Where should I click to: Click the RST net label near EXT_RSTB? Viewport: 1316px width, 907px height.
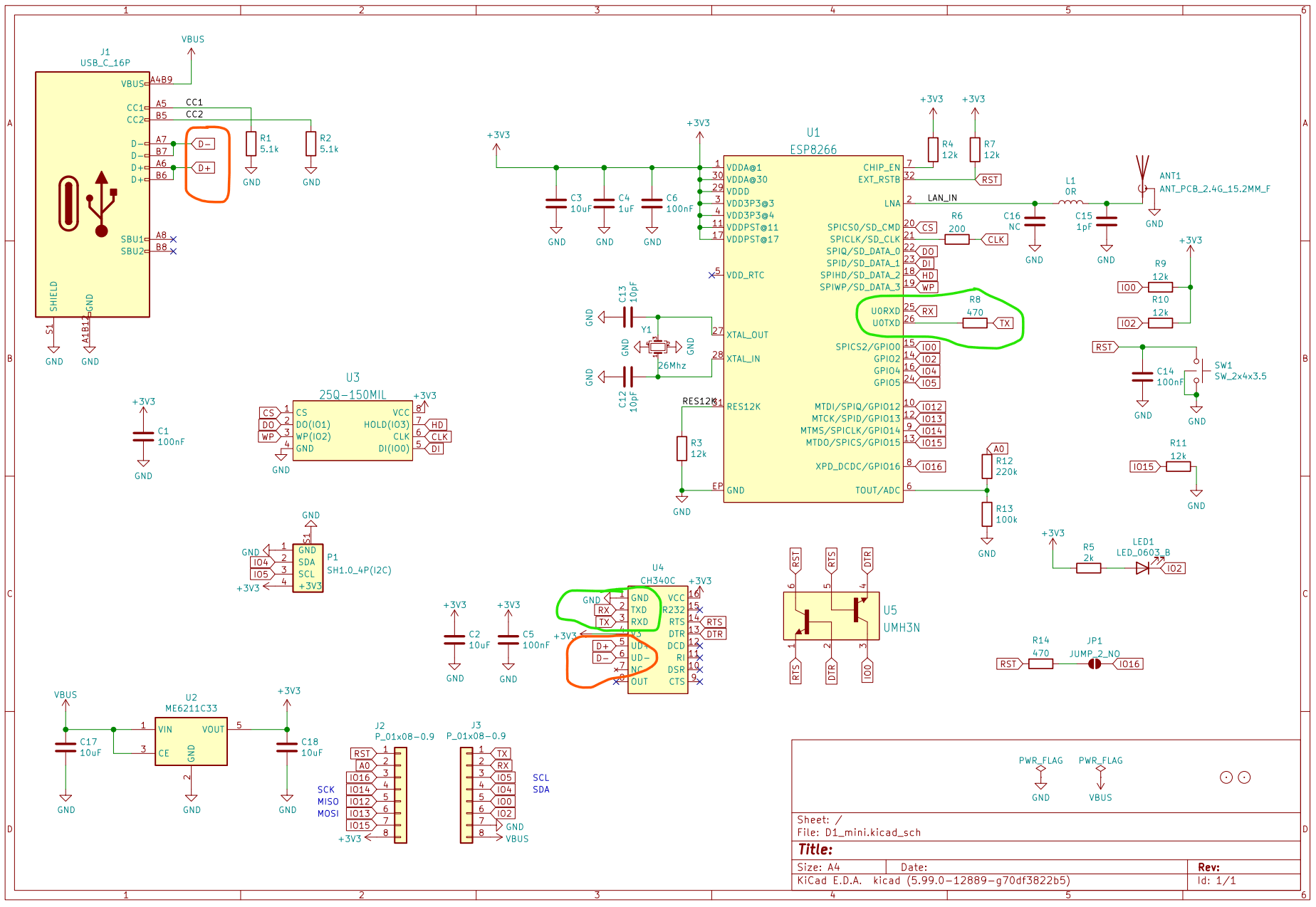point(990,179)
